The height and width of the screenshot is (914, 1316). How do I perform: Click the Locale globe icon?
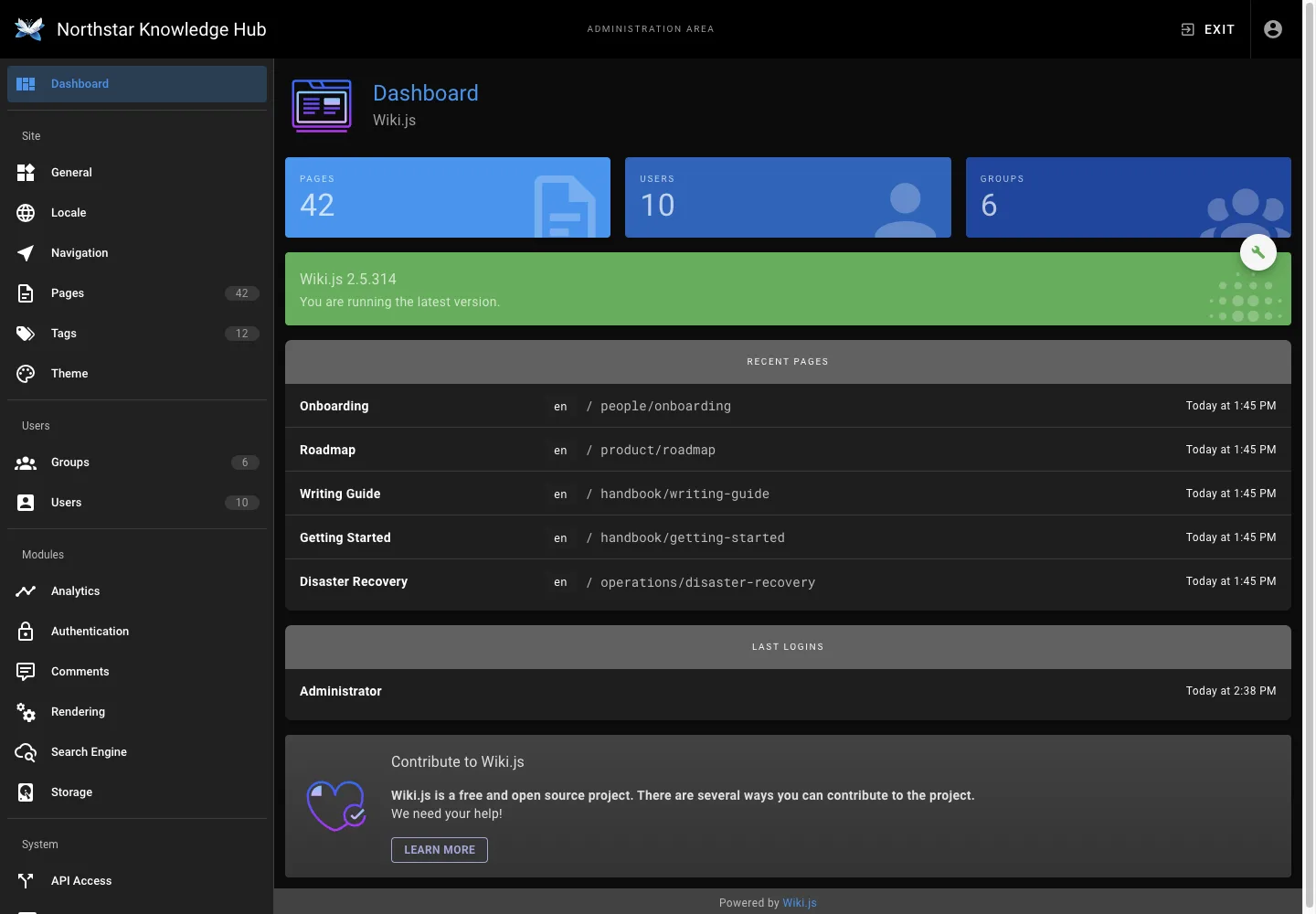pyautogui.click(x=26, y=213)
